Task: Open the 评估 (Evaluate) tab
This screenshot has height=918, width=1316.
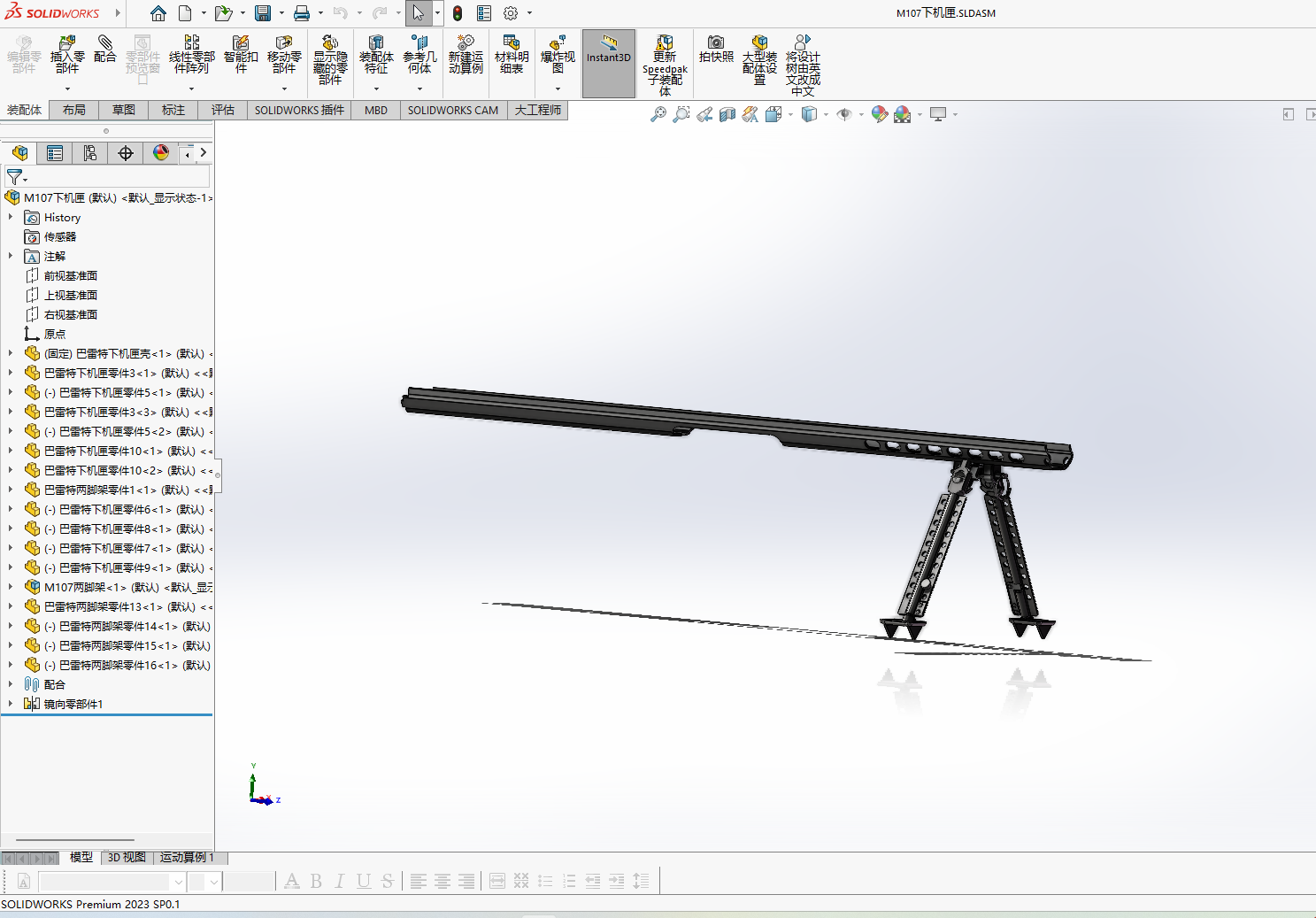Action: [x=223, y=110]
